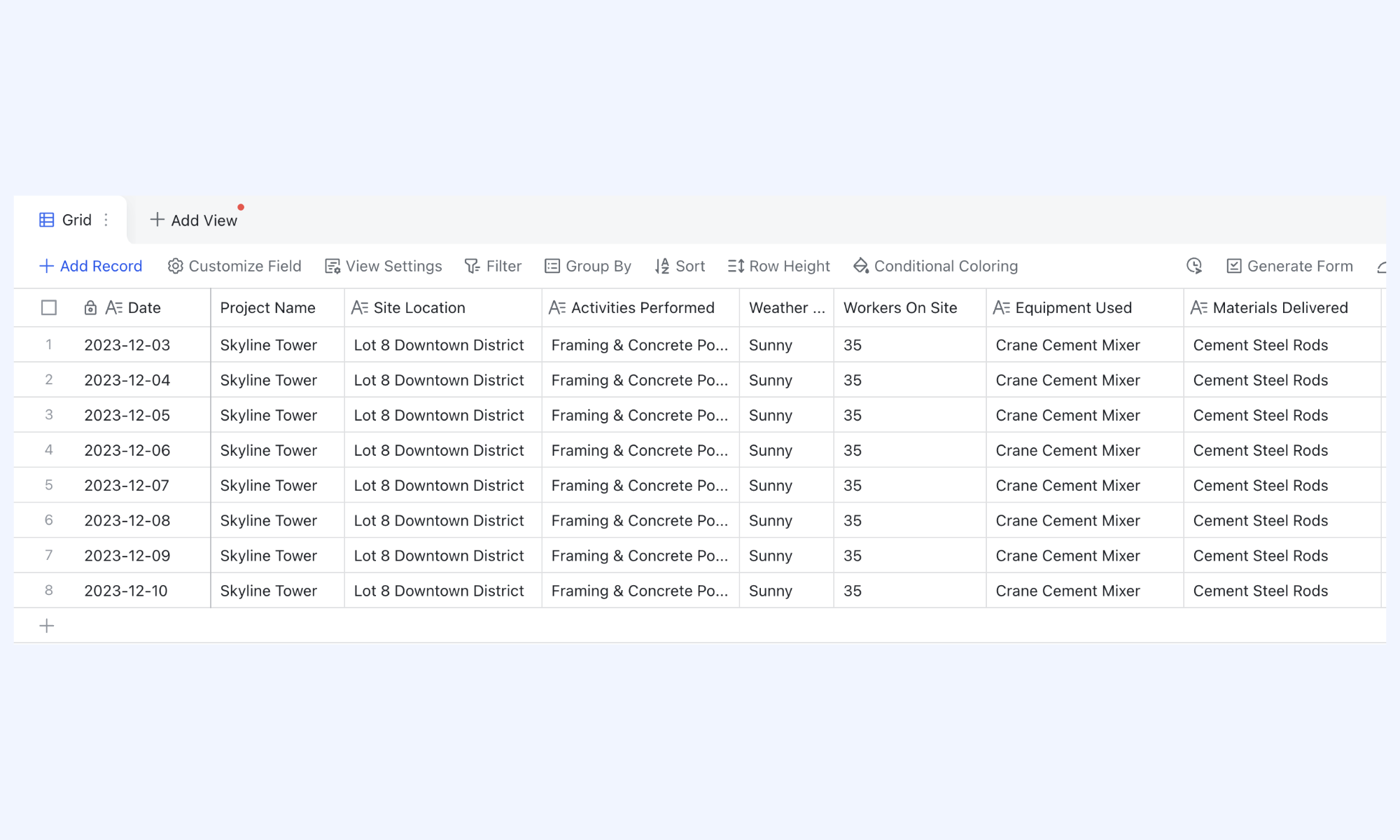
Task: Click the text-type icon beside Date header
Action: tap(114, 308)
